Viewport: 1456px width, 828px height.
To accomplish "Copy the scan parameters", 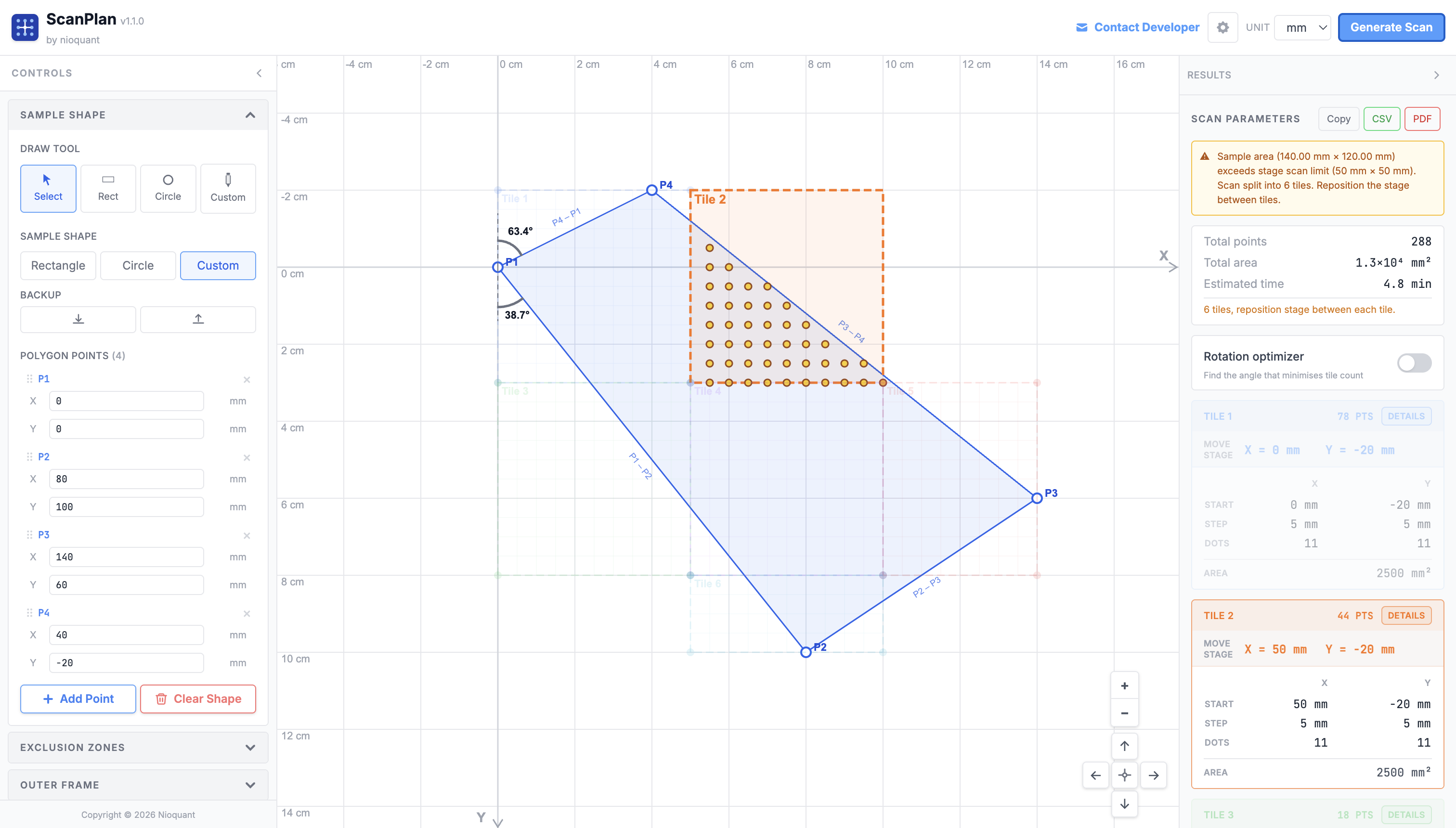I will 1339,119.
